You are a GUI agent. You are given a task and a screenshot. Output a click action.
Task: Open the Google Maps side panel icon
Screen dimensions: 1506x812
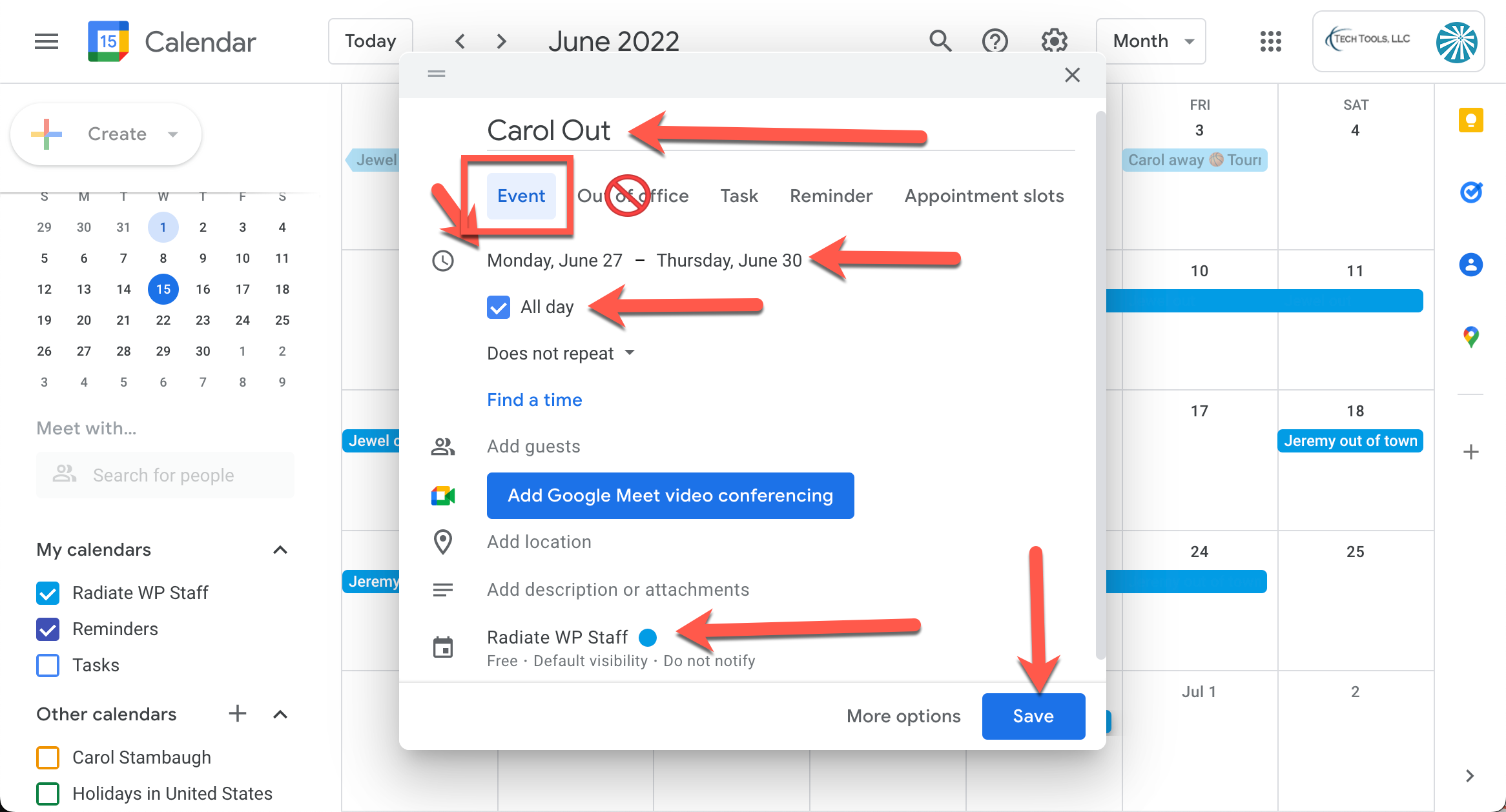click(1470, 336)
